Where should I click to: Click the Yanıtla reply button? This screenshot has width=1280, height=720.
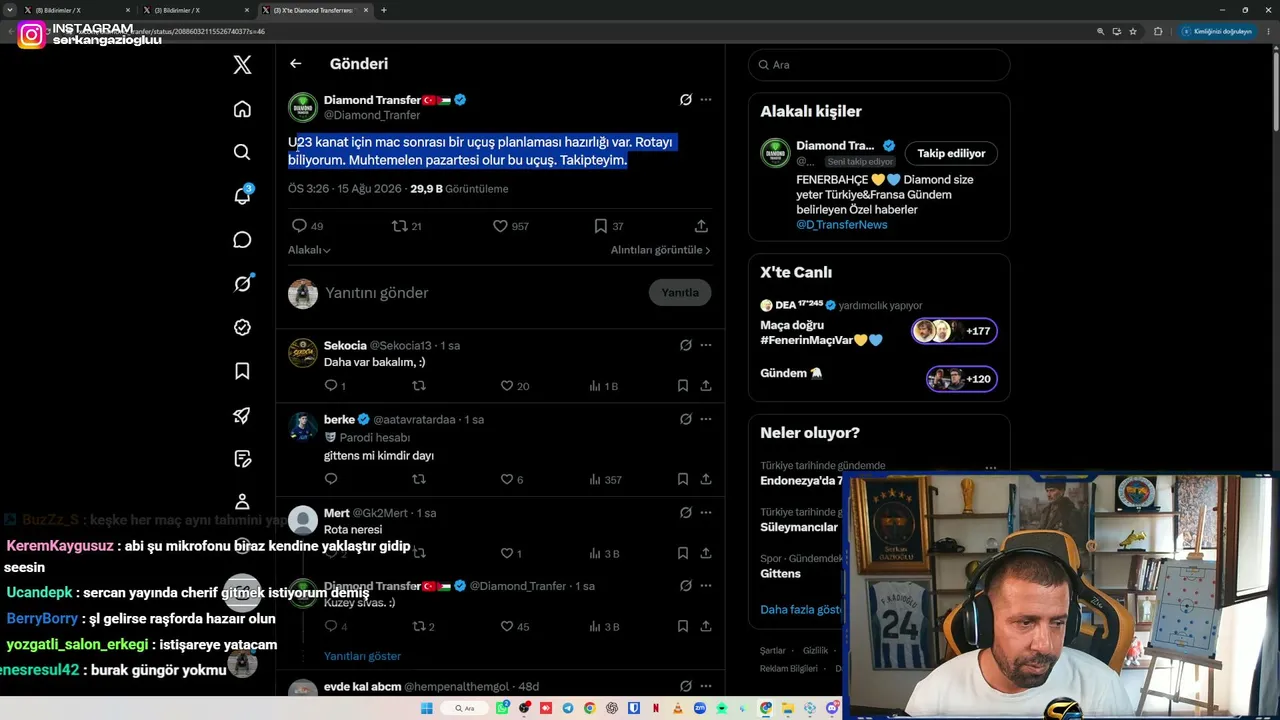coord(680,293)
